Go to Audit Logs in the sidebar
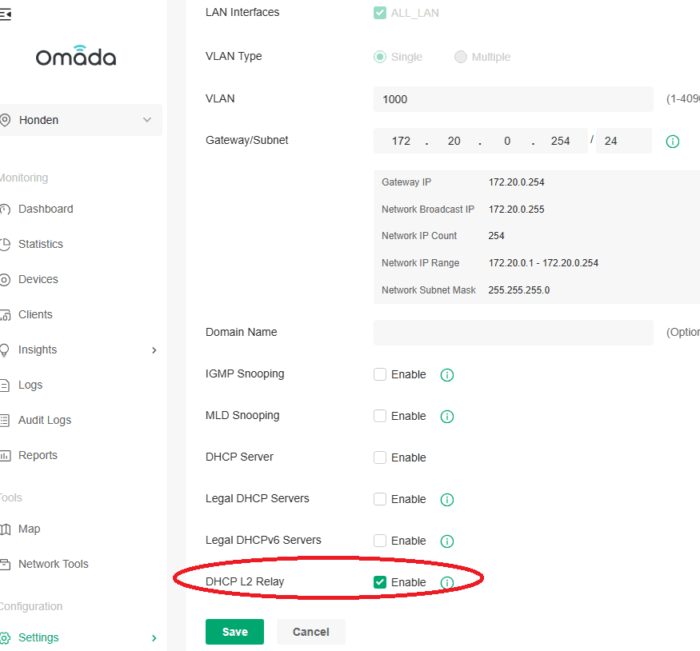 (x=45, y=420)
